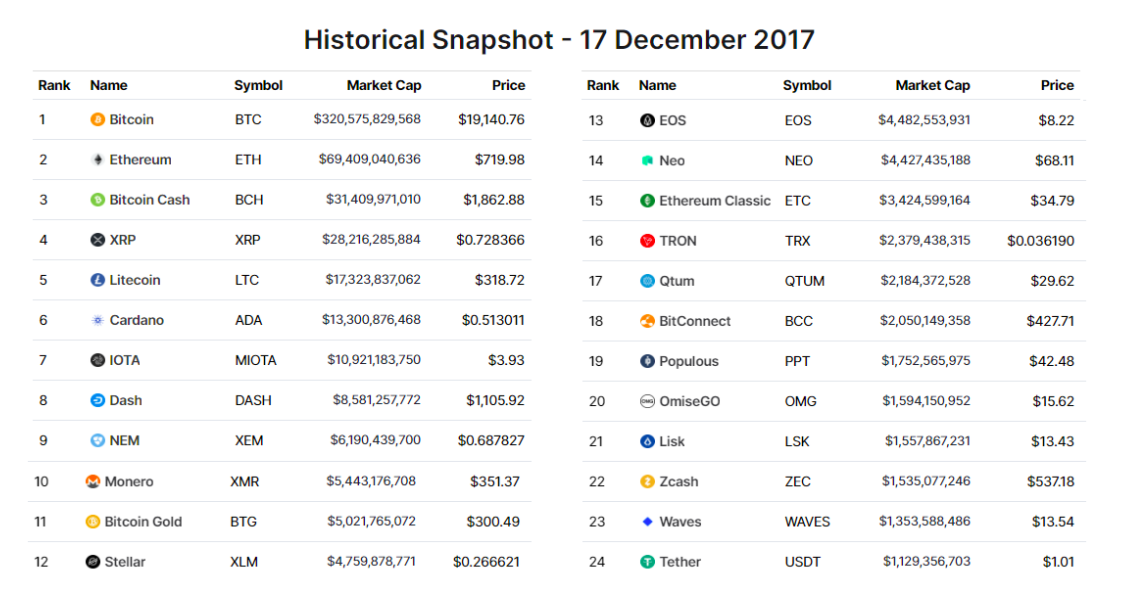Sort by left Market Cap header
Screen dimensions: 1129x605
384,86
